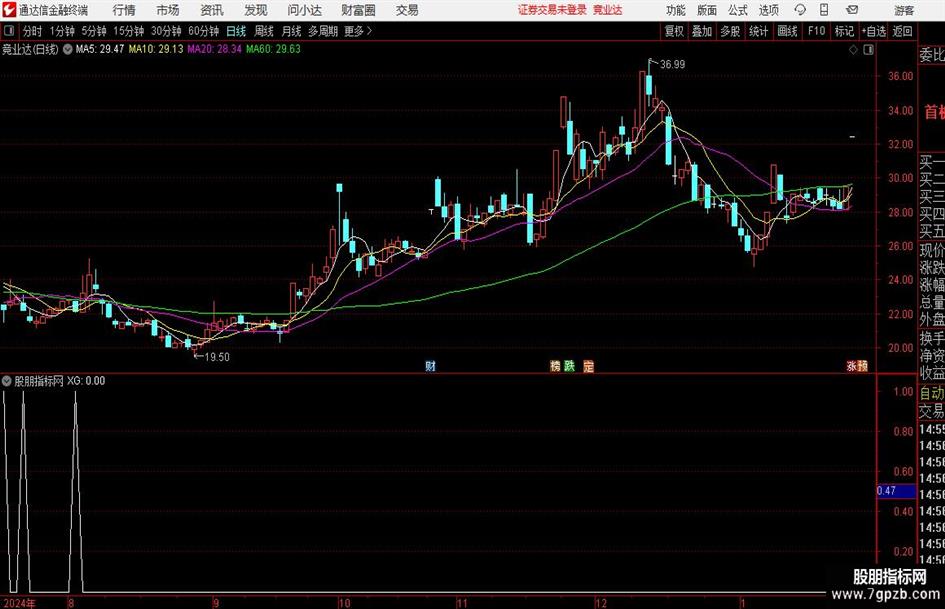Click the 标记 mark button
Screen dimensions: 945x609
[844, 31]
